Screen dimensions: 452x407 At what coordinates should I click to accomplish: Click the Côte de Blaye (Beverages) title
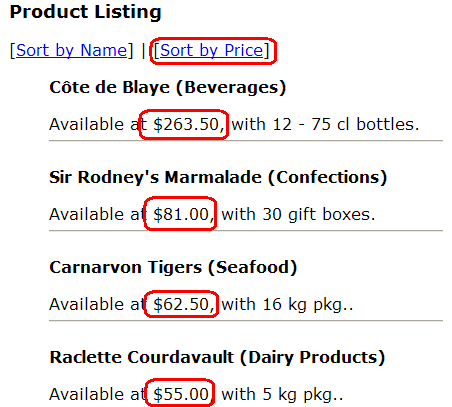(x=168, y=88)
